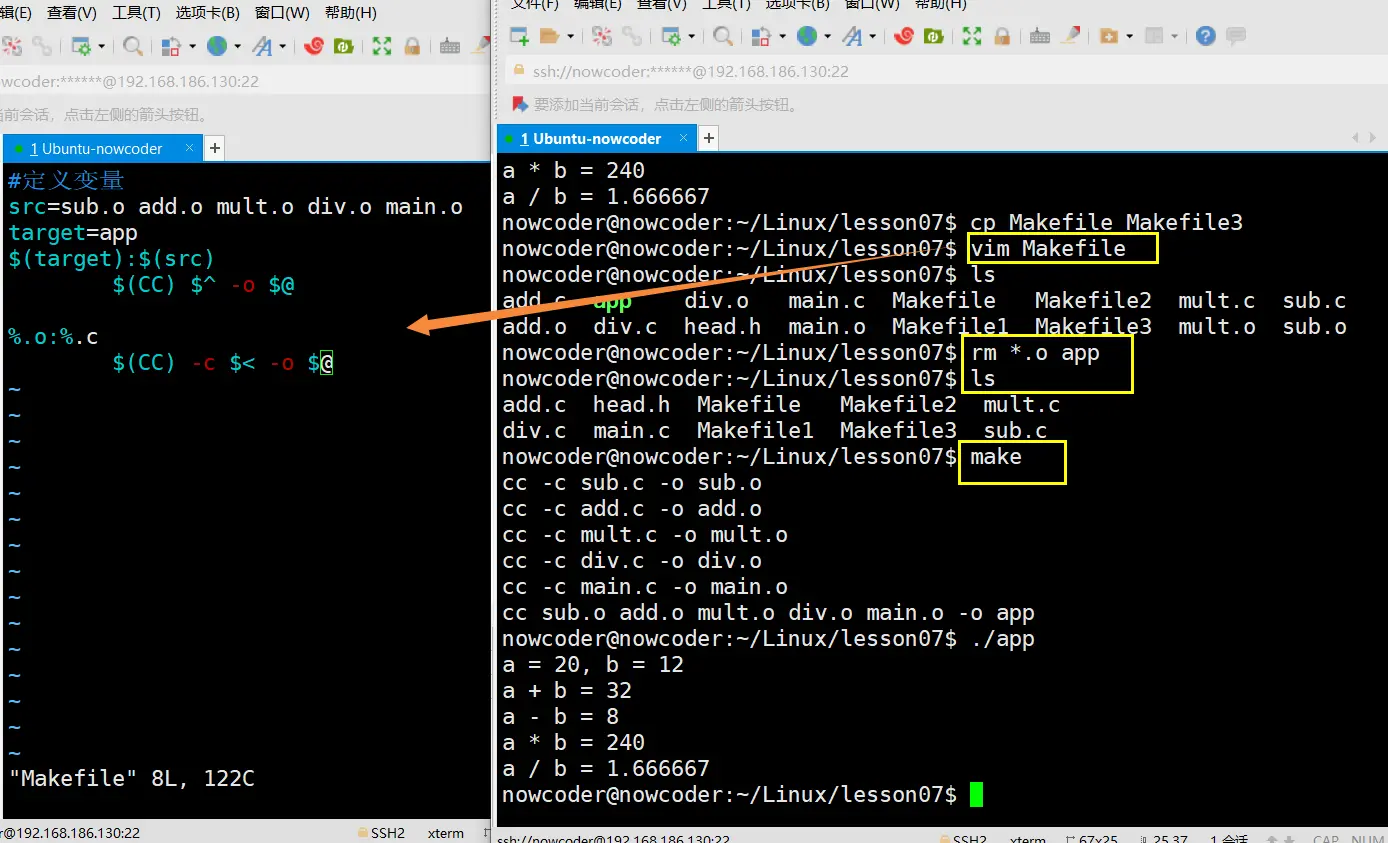Screen dimensions: 1388x843
Task: Click disconnect link icon in left window
Action: pos(41,46)
